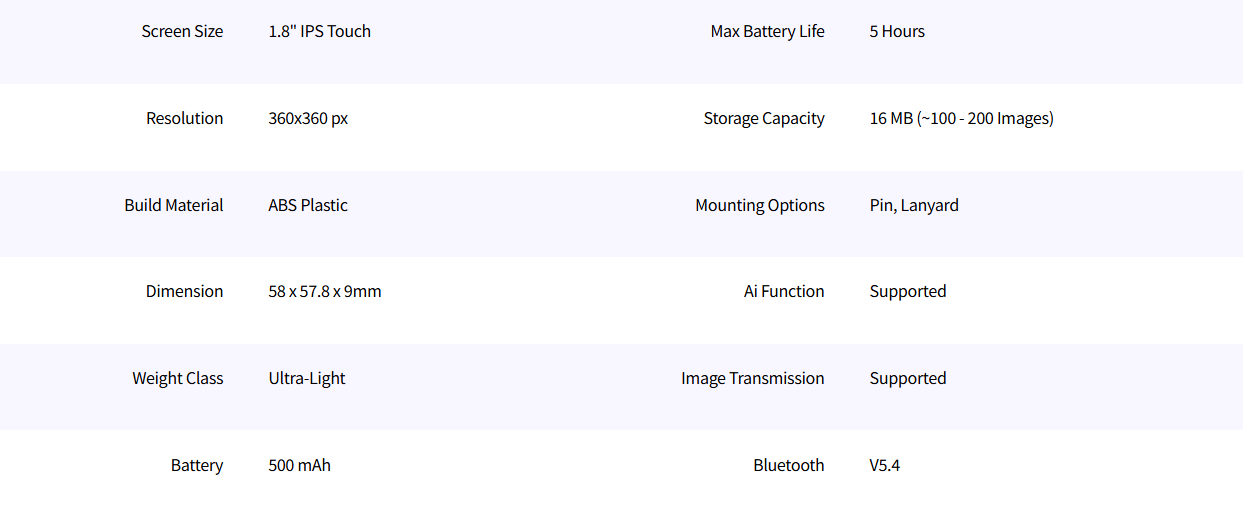1243x512 pixels.
Task: Select the 5 Hours value
Action: tap(897, 31)
